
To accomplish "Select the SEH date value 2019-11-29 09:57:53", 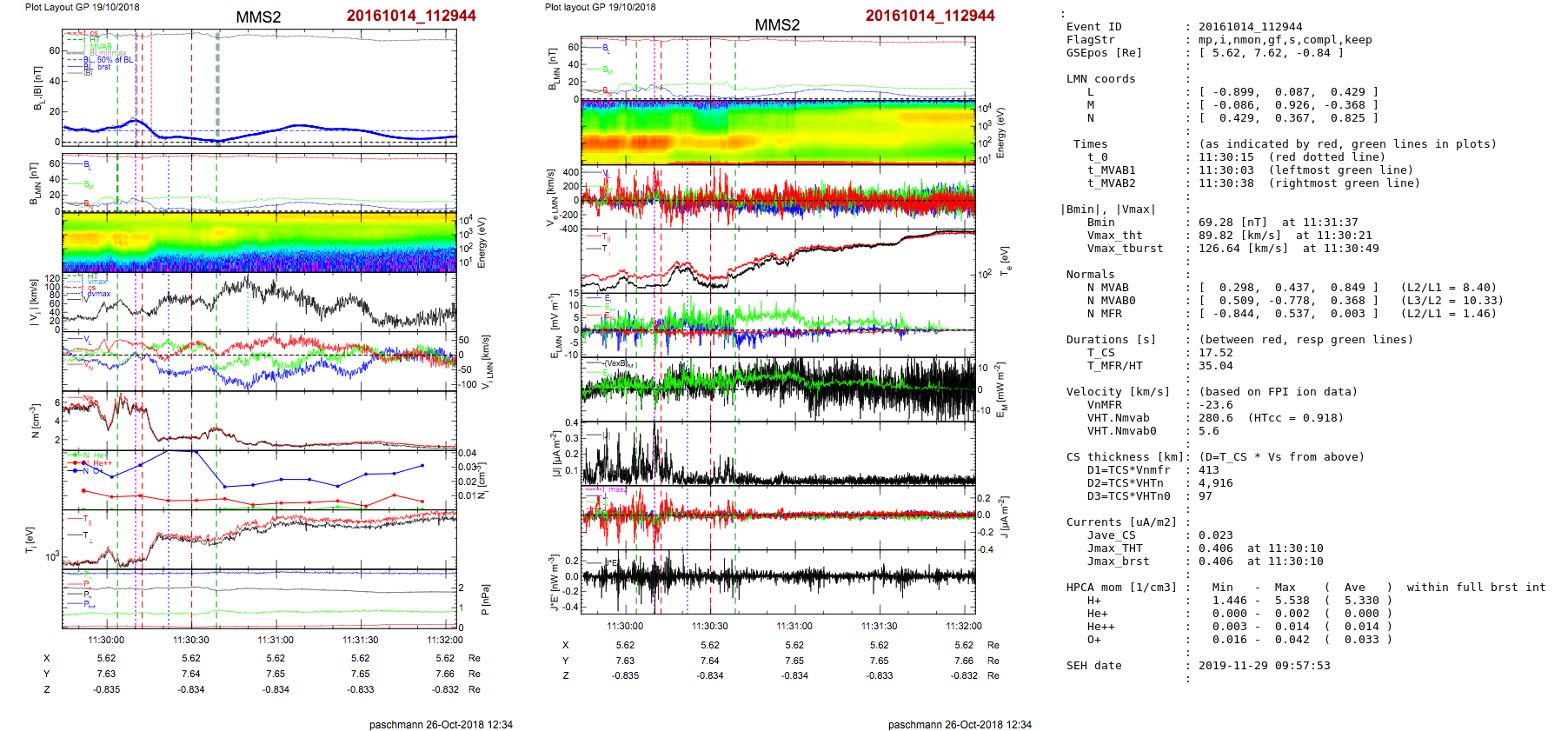I will point(1264,666).
